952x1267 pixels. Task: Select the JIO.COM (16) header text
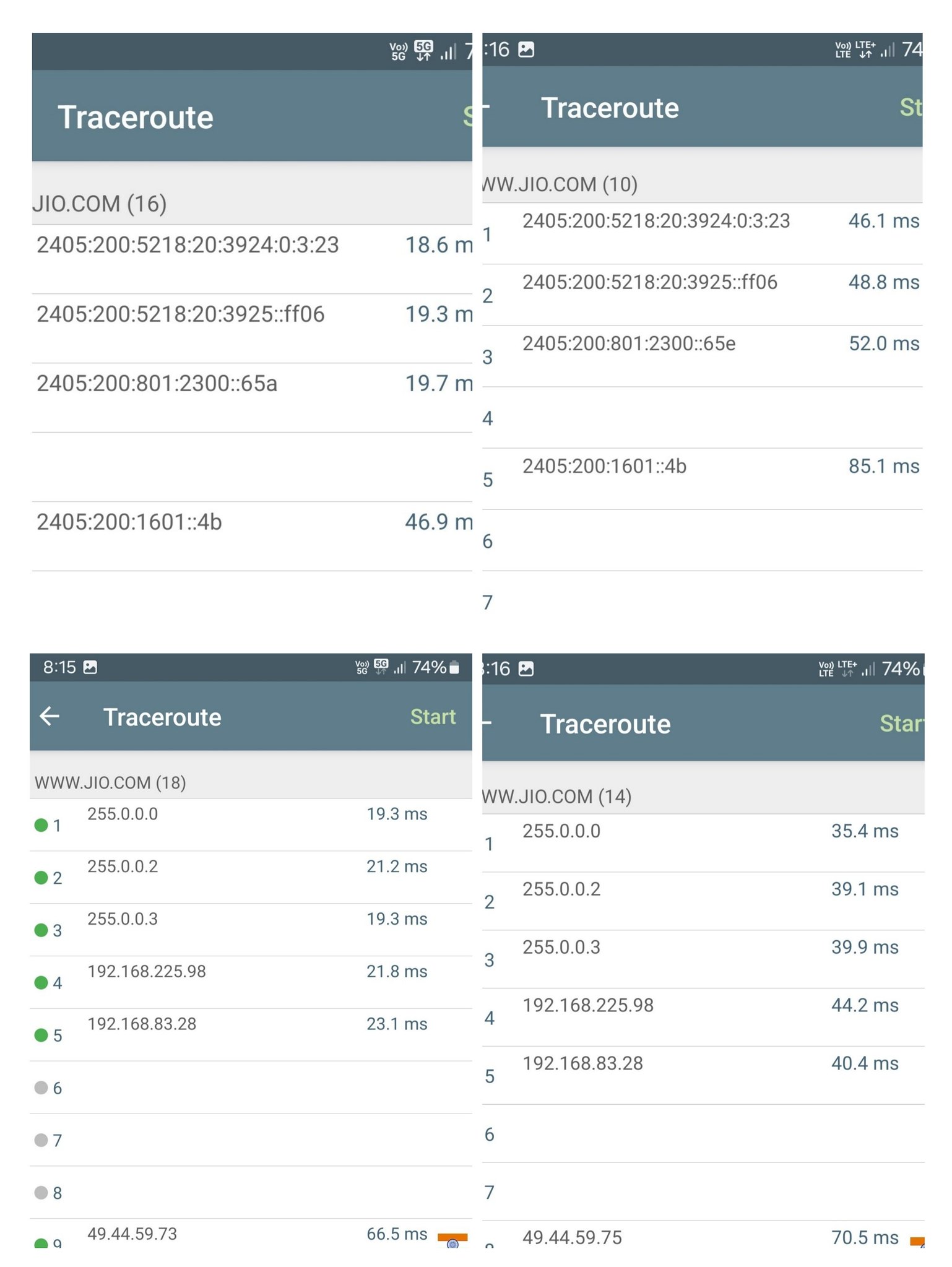(100, 204)
